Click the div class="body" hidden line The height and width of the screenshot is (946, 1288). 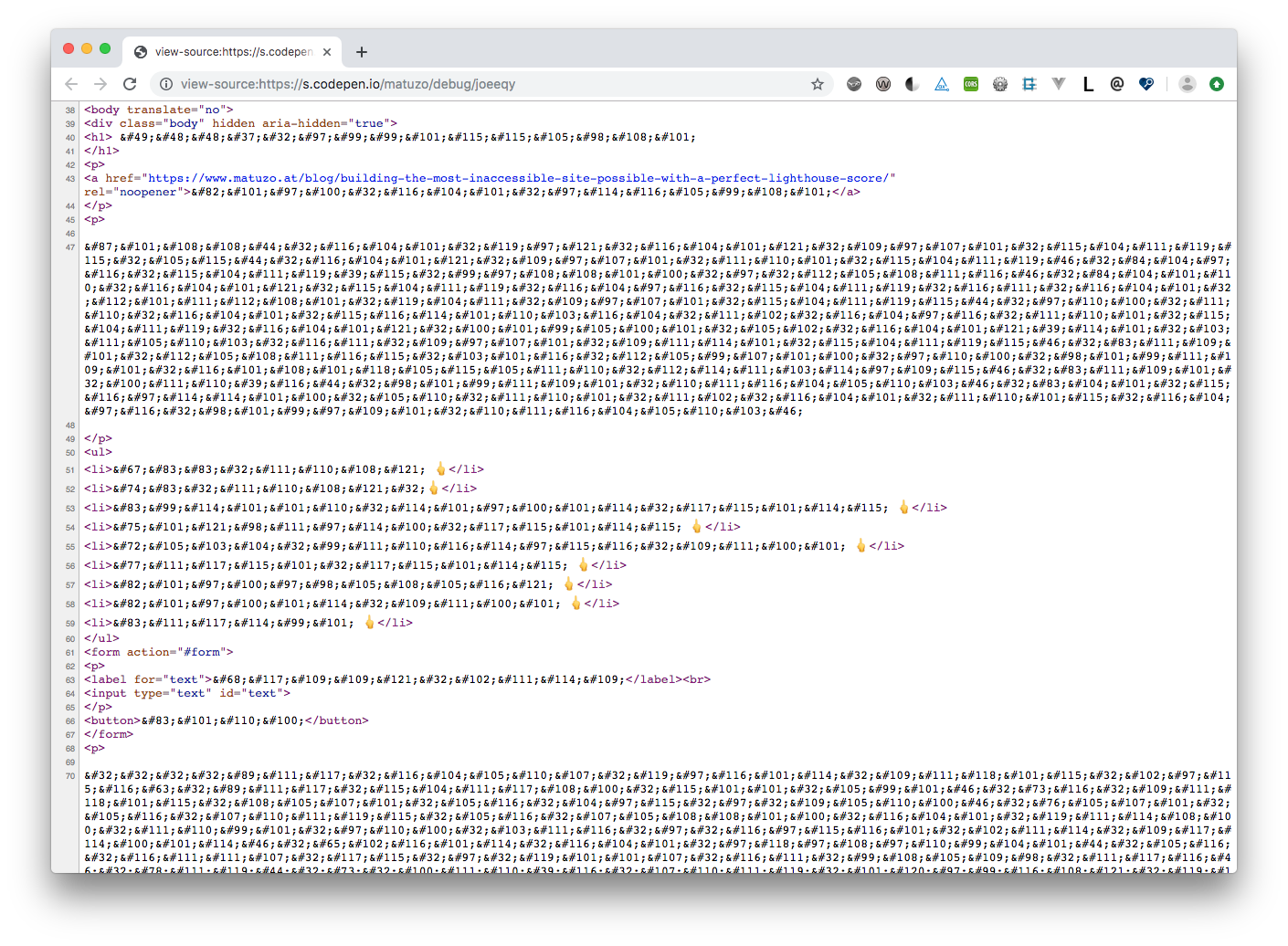[241, 123]
